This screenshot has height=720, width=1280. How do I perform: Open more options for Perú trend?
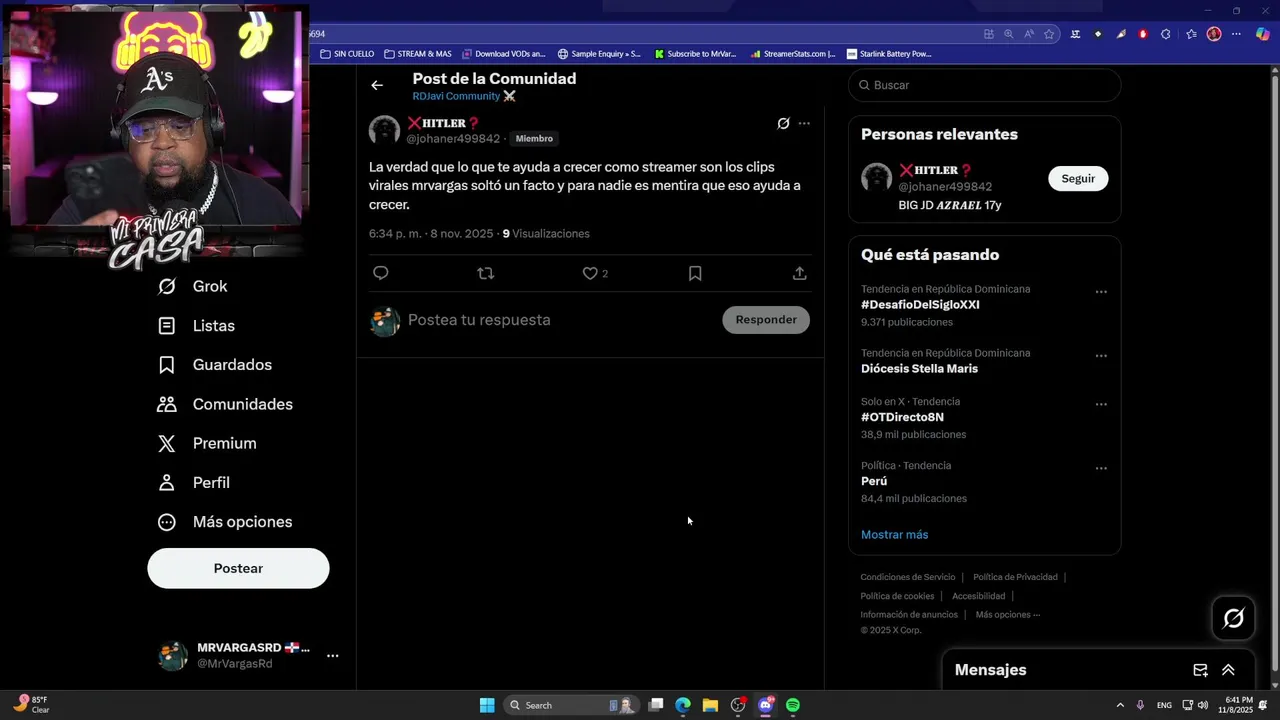point(1101,469)
